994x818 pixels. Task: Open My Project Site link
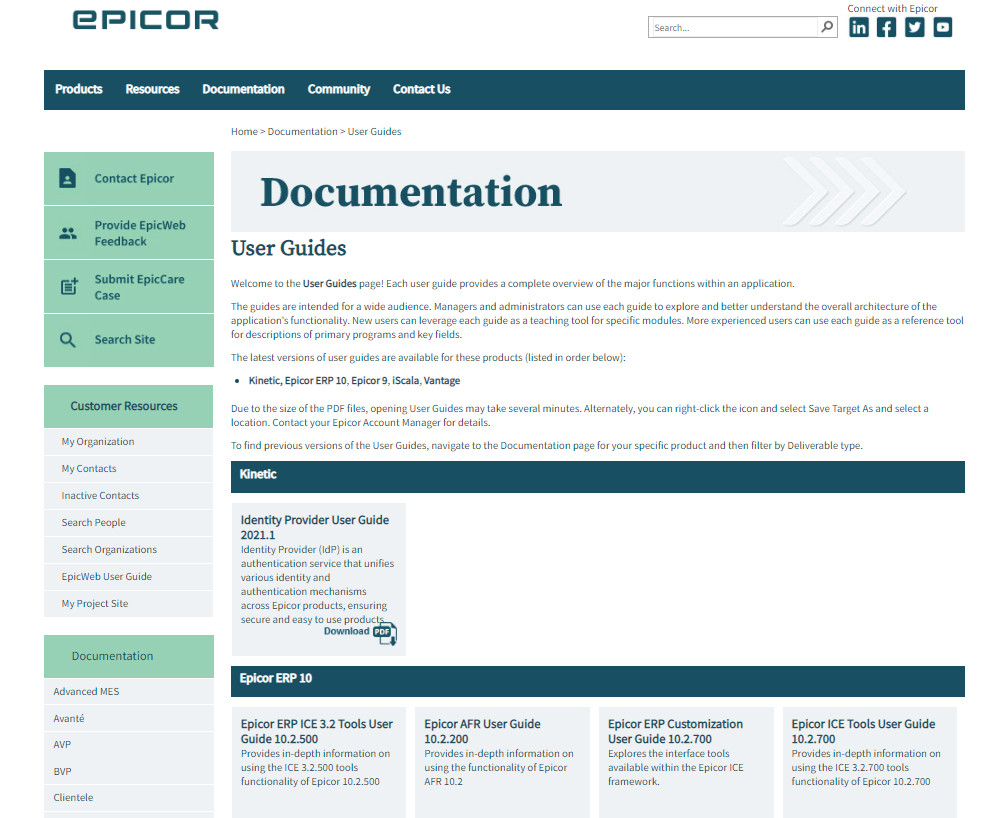94,604
